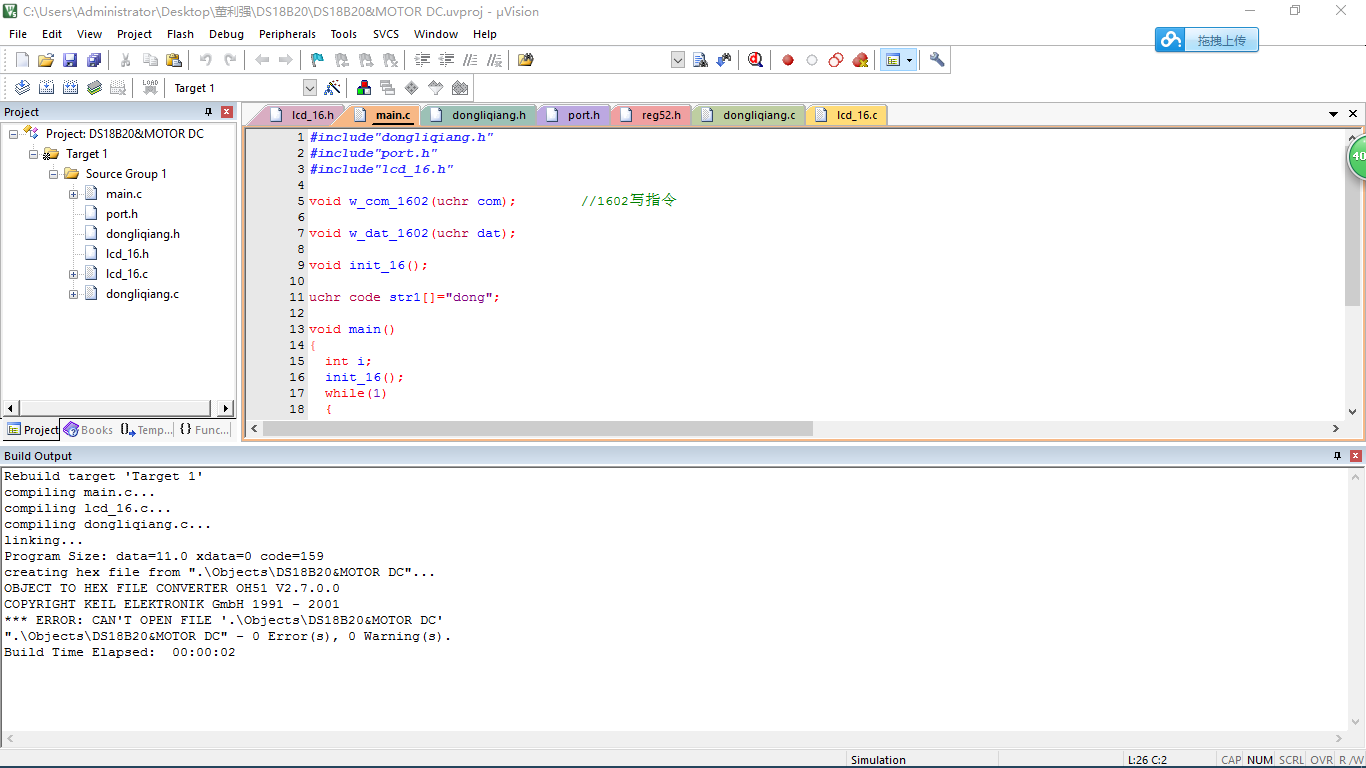Click the New file icon
This screenshot has height=768, width=1366.
click(22, 60)
